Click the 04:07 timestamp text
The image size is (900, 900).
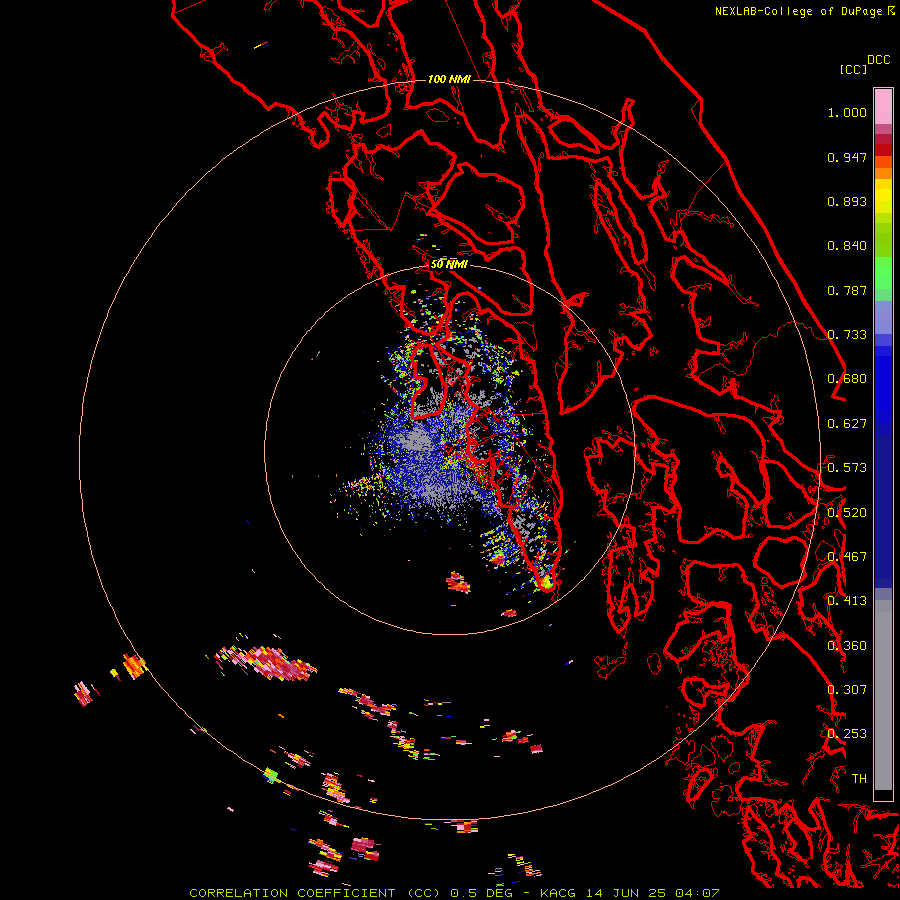pyautogui.click(x=696, y=893)
